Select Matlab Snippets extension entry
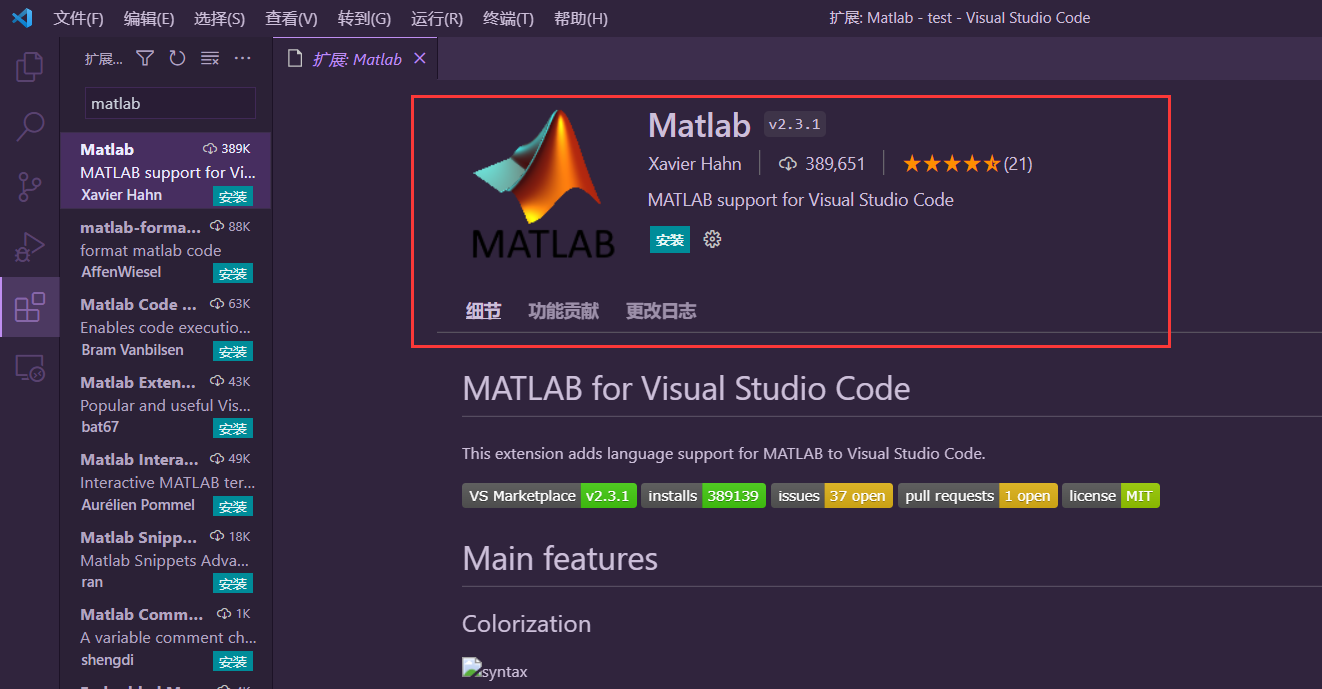Viewport: 1322px width, 689px height. [166, 559]
